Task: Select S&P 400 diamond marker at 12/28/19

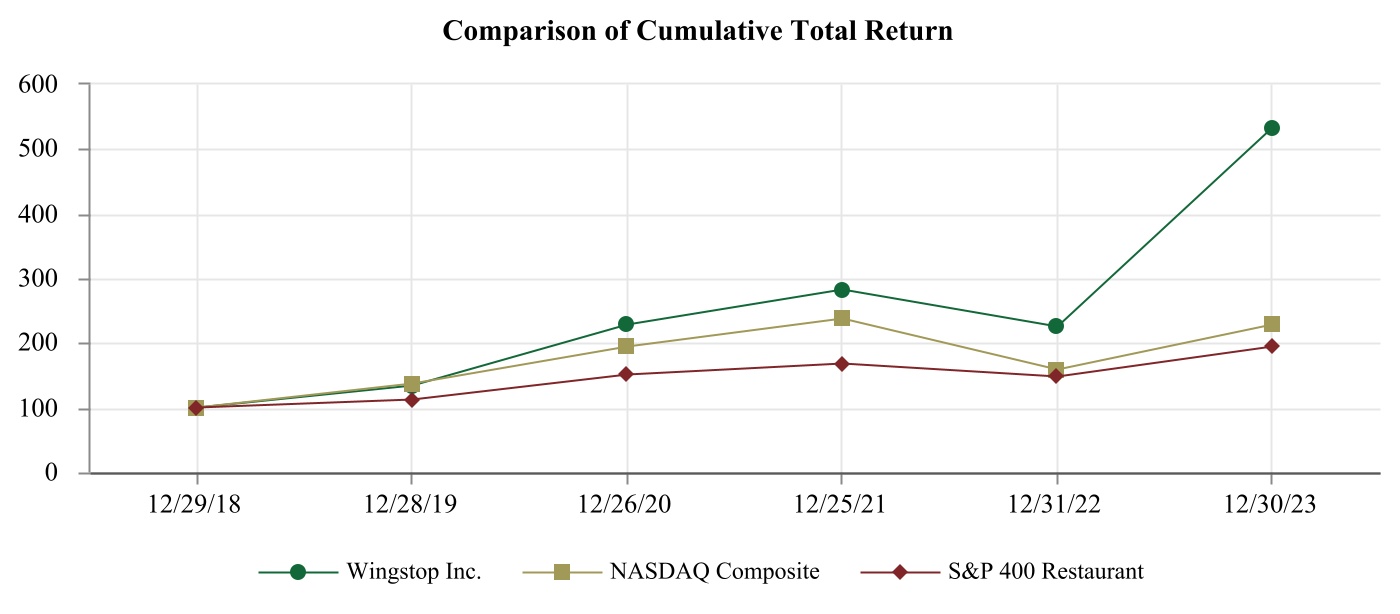Action: (411, 399)
